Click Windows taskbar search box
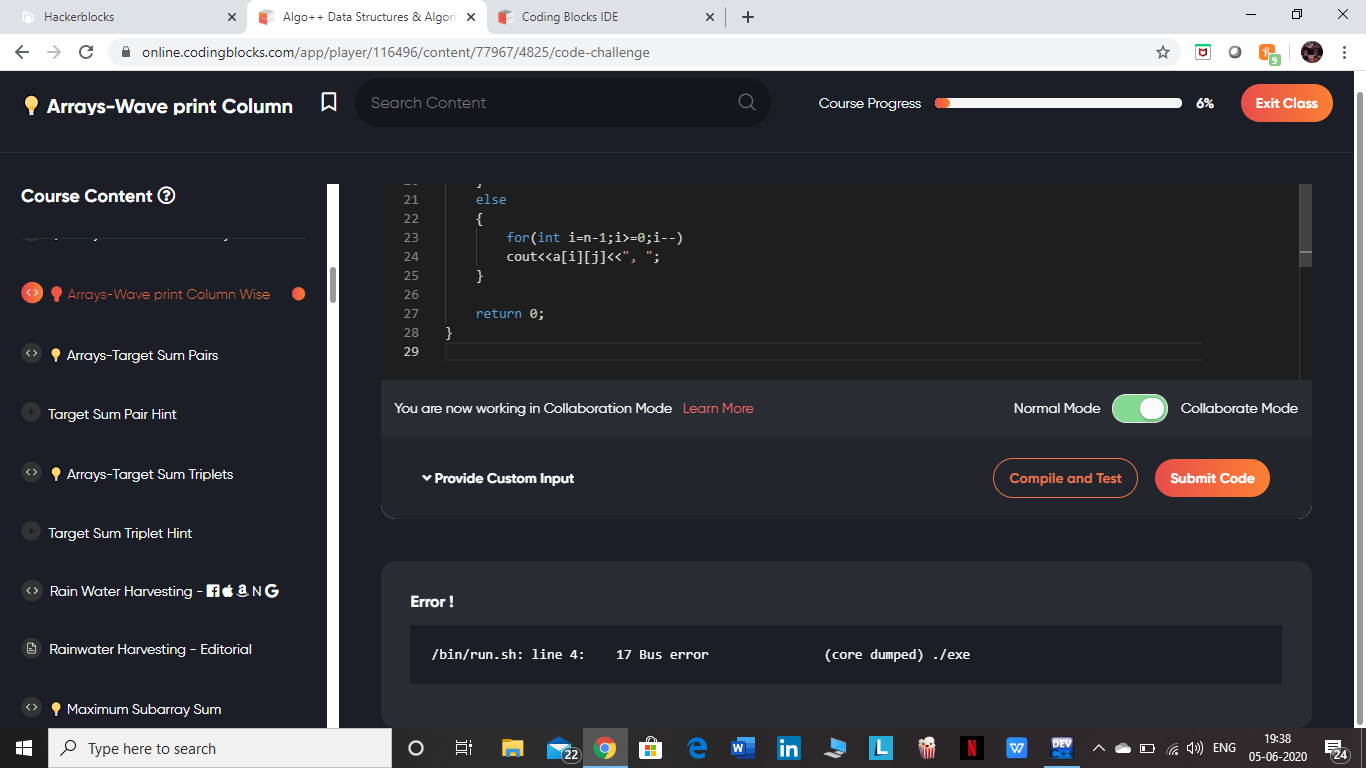Viewport: 1366px width, 768px height. pos(220,748)
